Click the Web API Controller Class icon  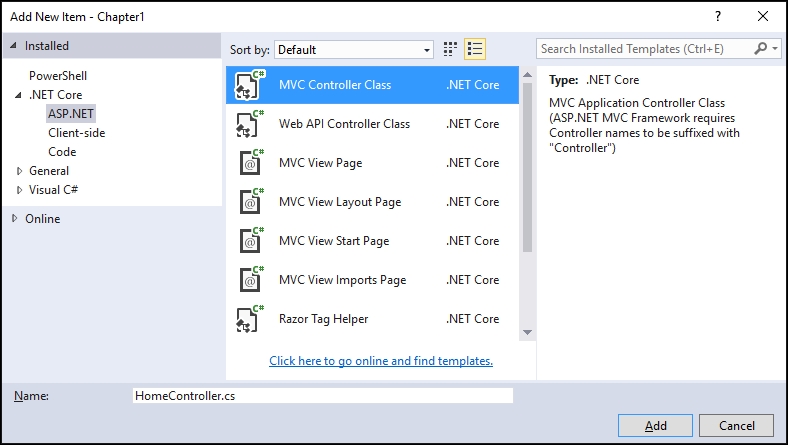pyautogui.click(x=250, y=124)
